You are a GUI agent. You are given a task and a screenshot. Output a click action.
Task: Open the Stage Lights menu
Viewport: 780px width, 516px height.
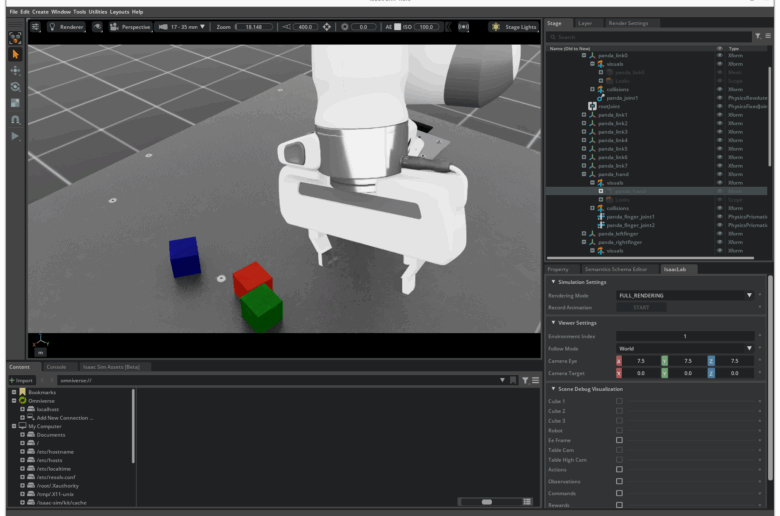tap(514, 27)
